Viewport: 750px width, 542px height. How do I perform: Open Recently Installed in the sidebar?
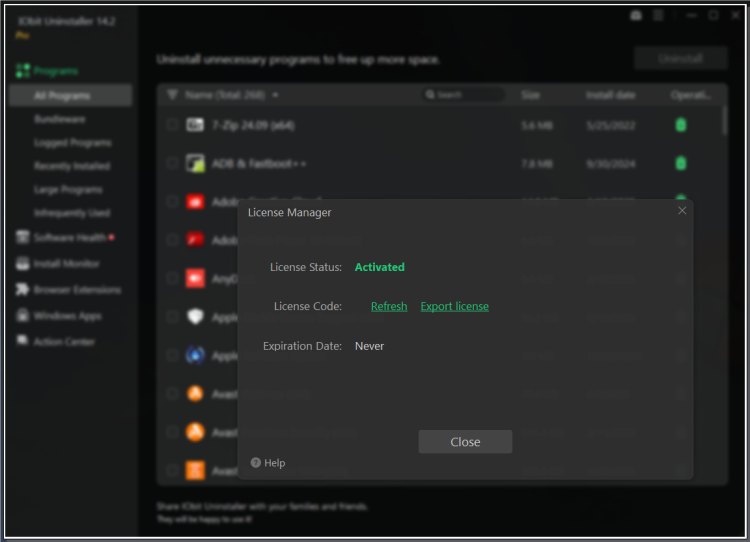[x=72, y=166]
